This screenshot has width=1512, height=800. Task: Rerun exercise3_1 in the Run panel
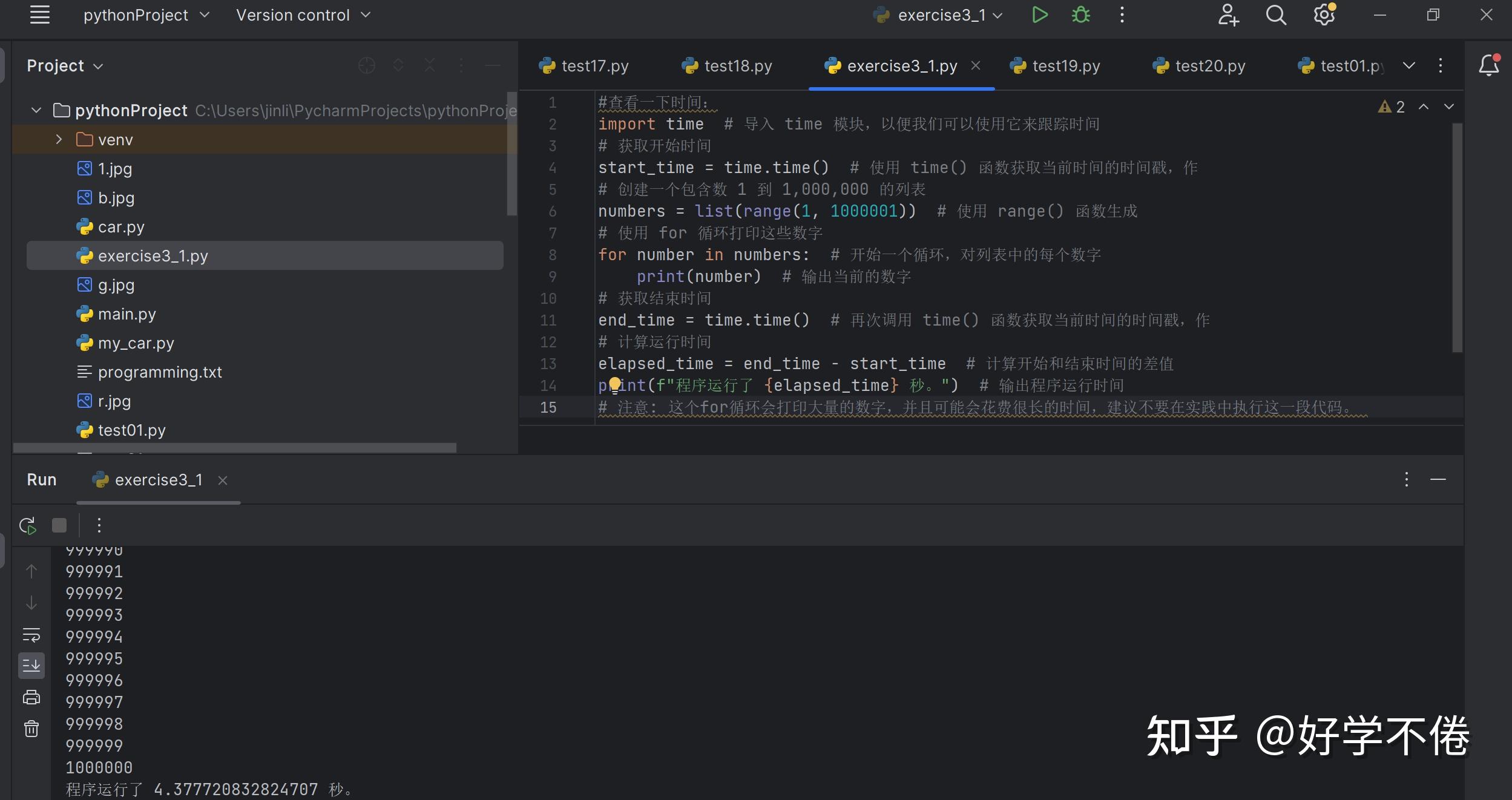[28, 525]
